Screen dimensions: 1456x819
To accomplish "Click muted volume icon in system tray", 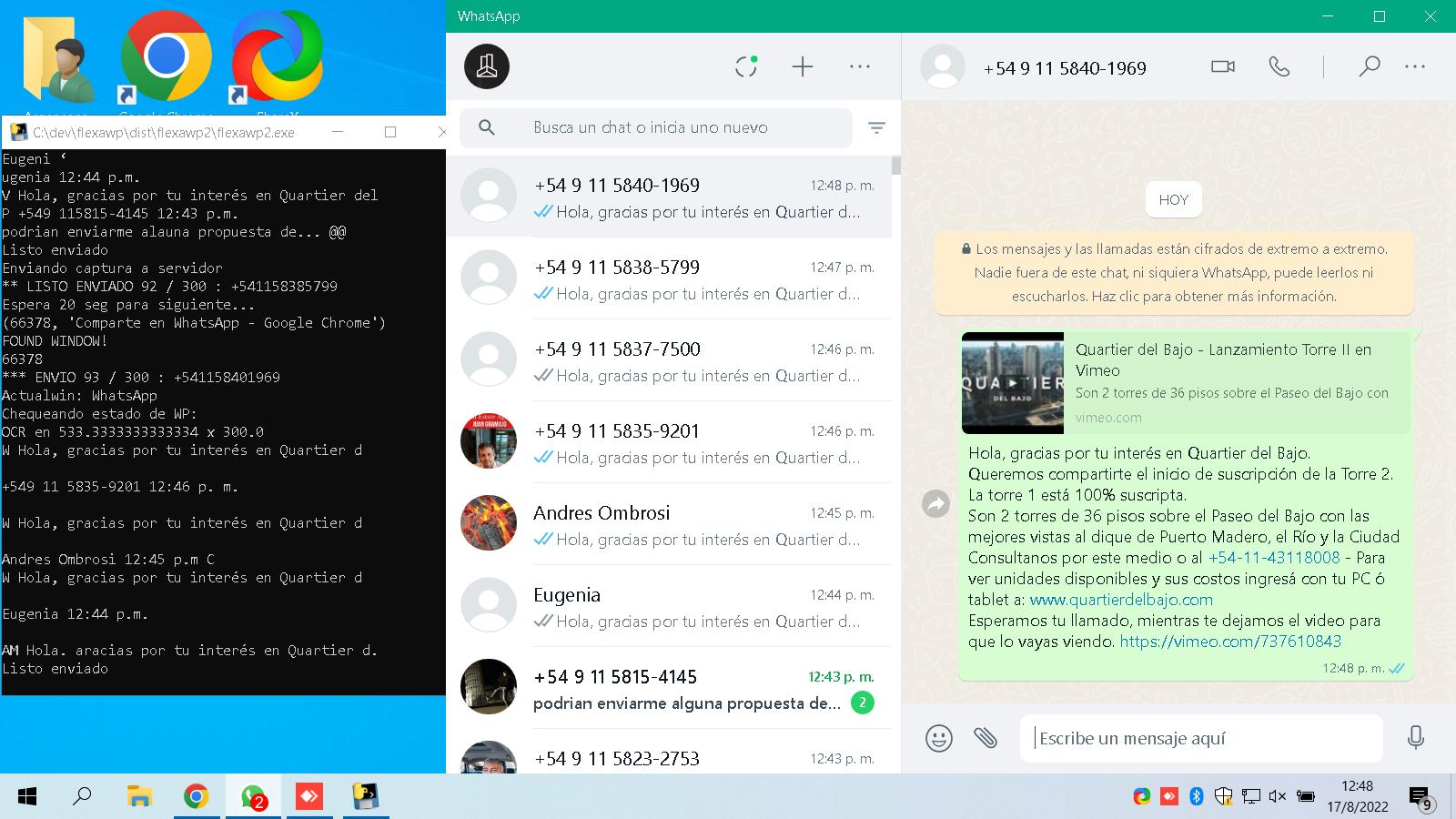I will (x=1278, y=796).
